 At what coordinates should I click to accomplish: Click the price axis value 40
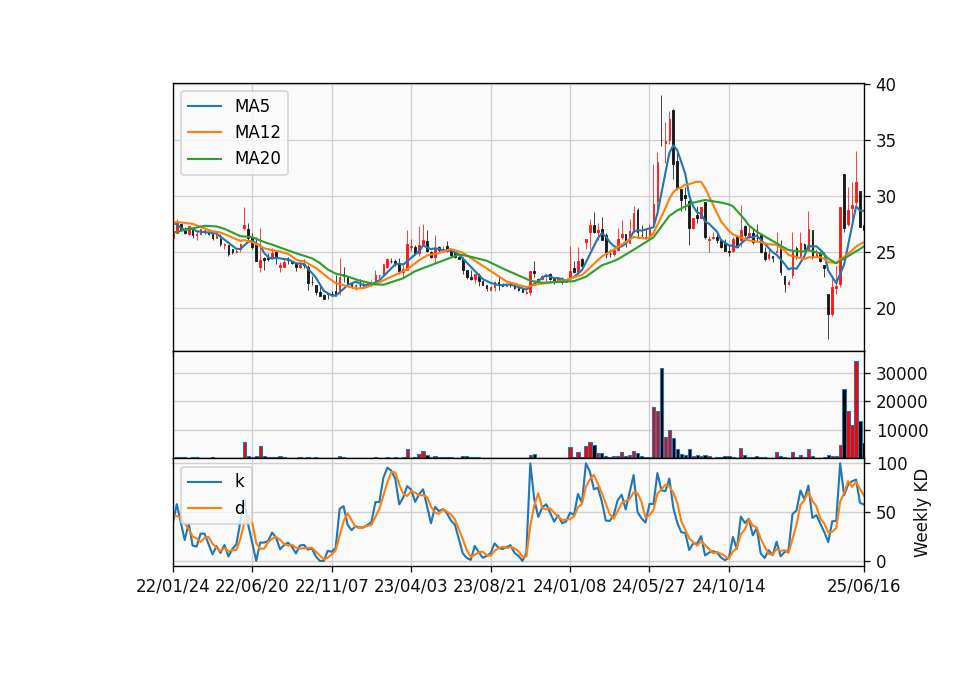(x=885, y=85)
